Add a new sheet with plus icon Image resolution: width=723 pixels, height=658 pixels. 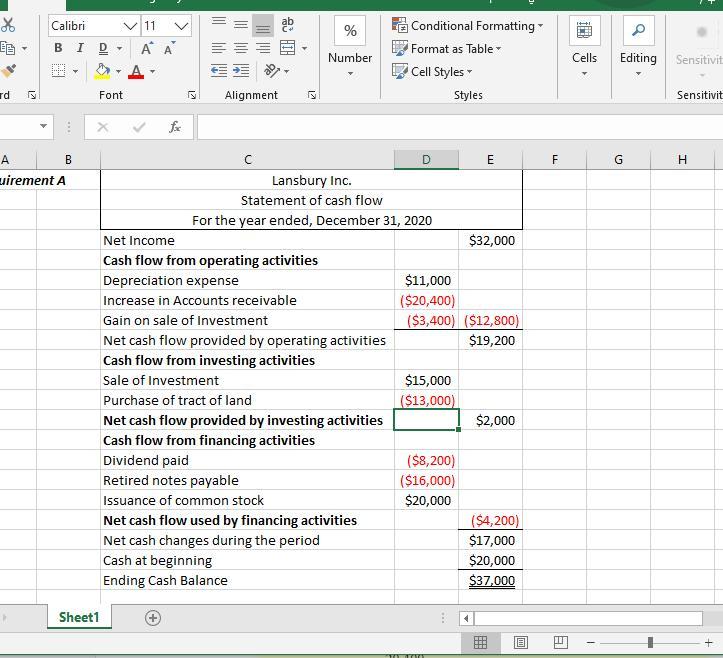(x=153, y=618)
